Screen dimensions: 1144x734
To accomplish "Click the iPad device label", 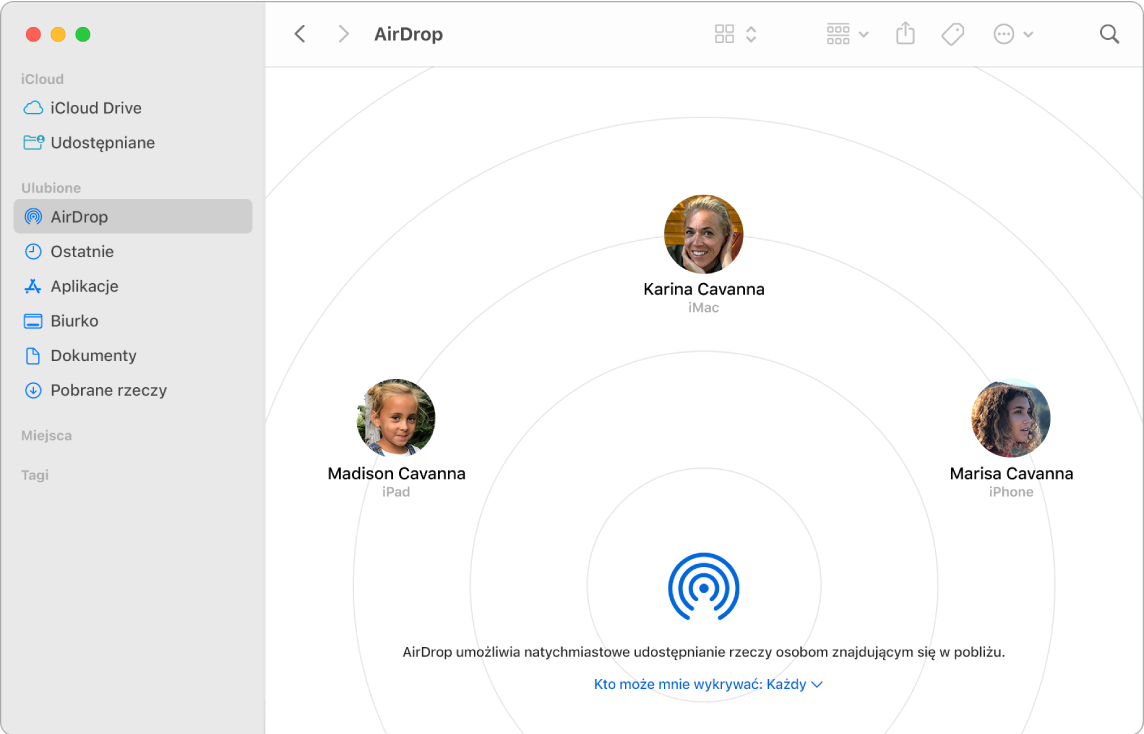I will [396, 492].
